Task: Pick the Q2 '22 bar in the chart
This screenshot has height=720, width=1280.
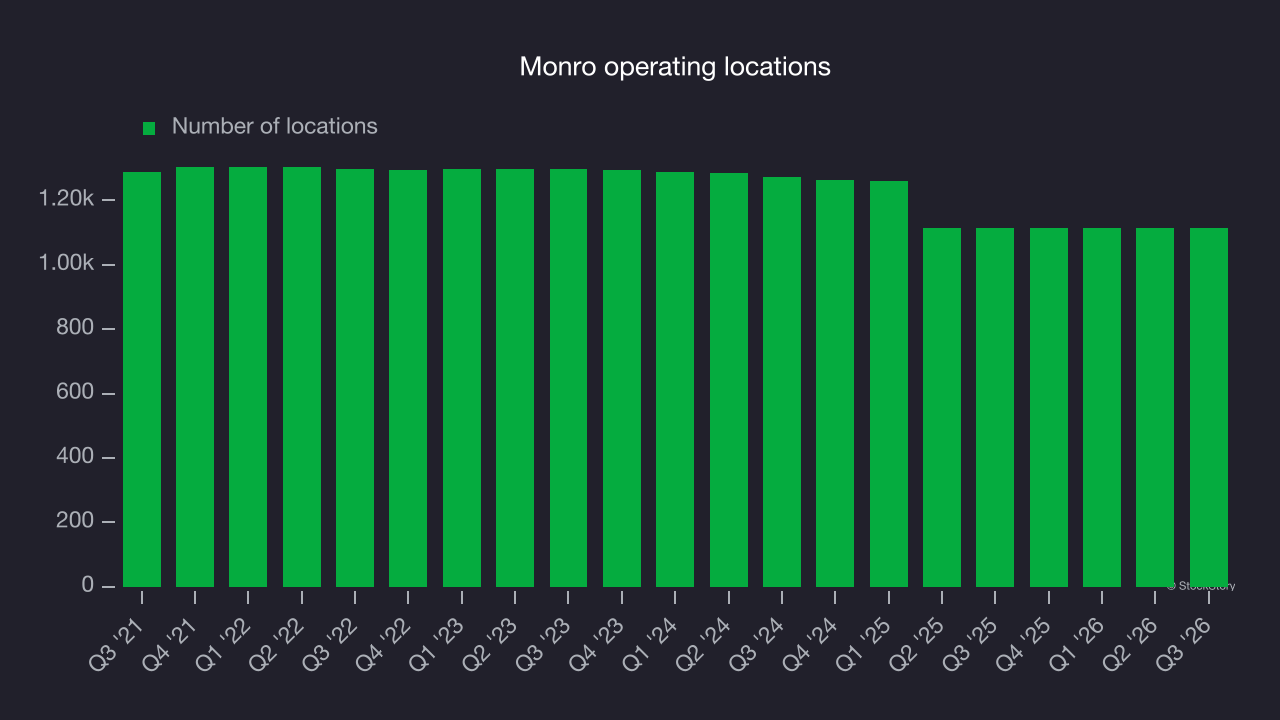Action: pyautogui.click(x=302, y=377)
